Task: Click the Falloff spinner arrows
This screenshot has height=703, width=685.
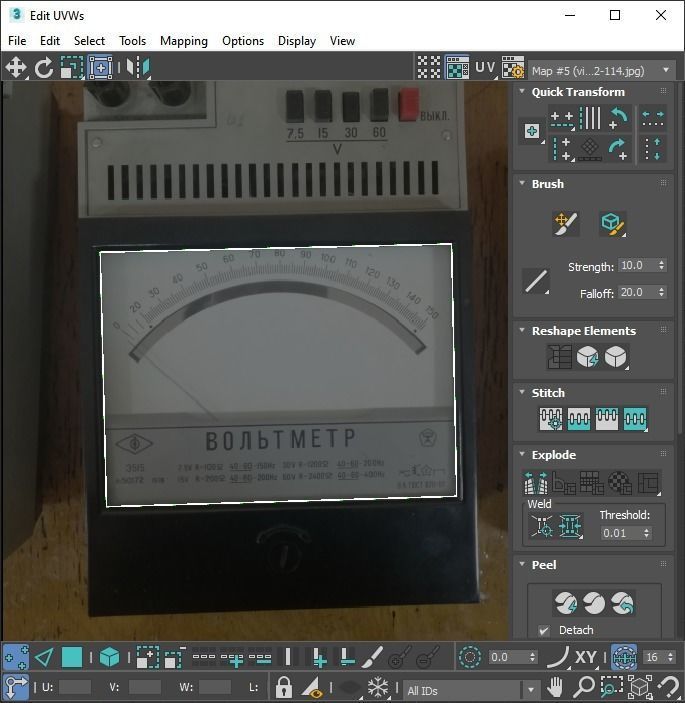Action: [x=661, y=292]
